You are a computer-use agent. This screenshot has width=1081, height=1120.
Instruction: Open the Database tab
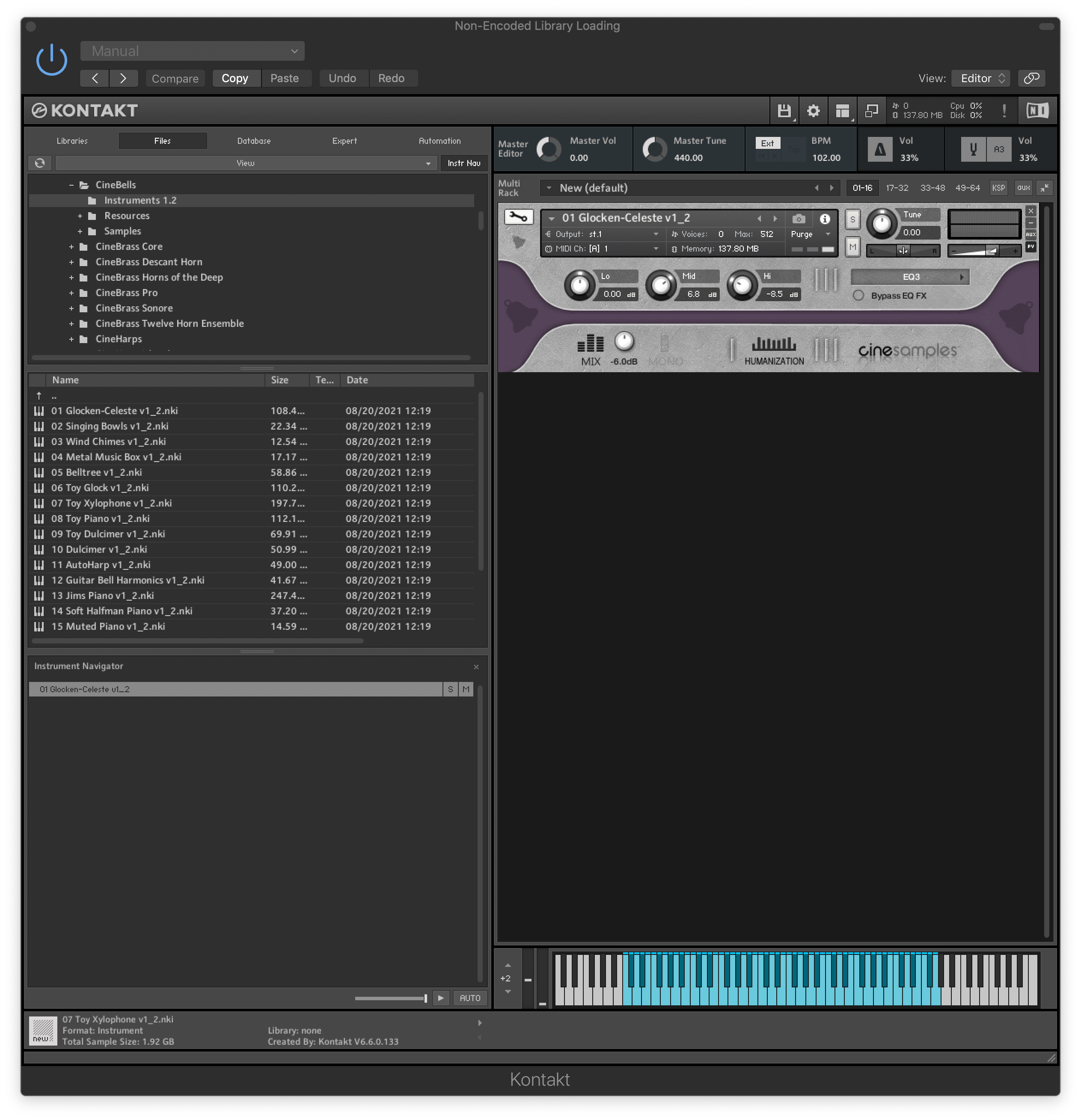pyautogui.click(x=253, y=141)
